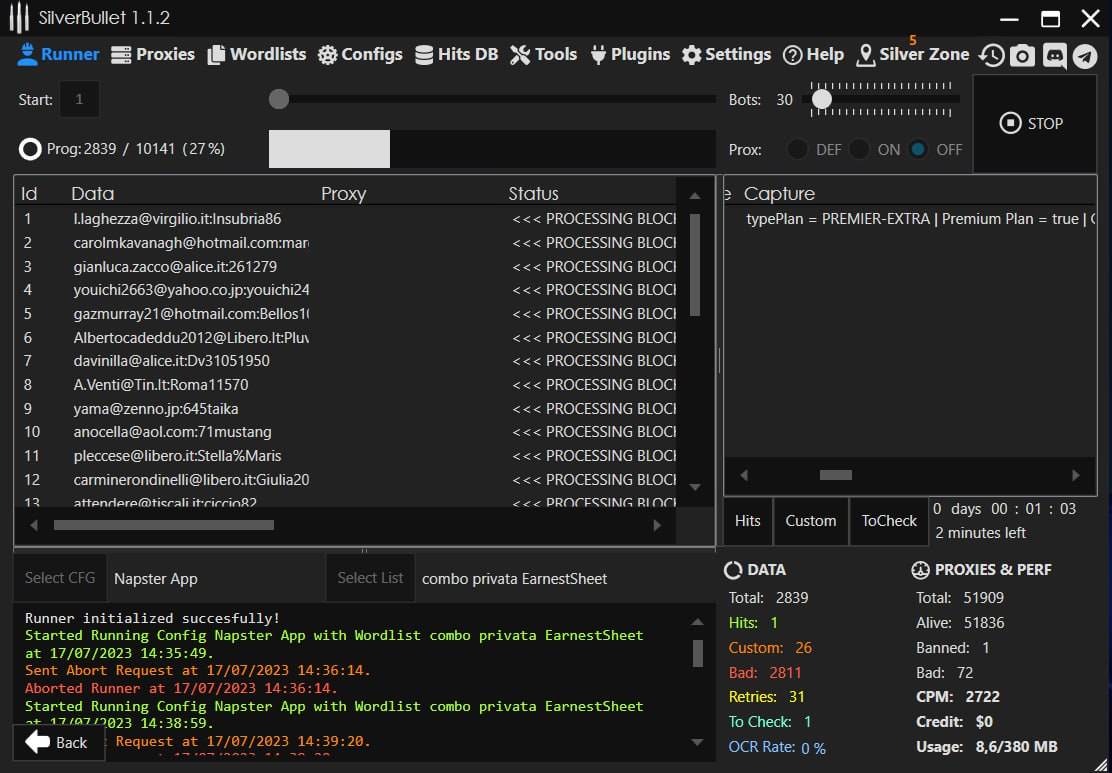Click the Start number input field
The width and height of the screenshot is (1112, 773).
coord(79,99)
